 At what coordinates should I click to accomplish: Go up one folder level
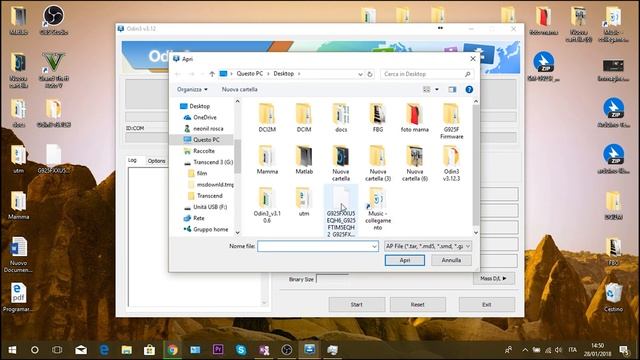[212, 74]
